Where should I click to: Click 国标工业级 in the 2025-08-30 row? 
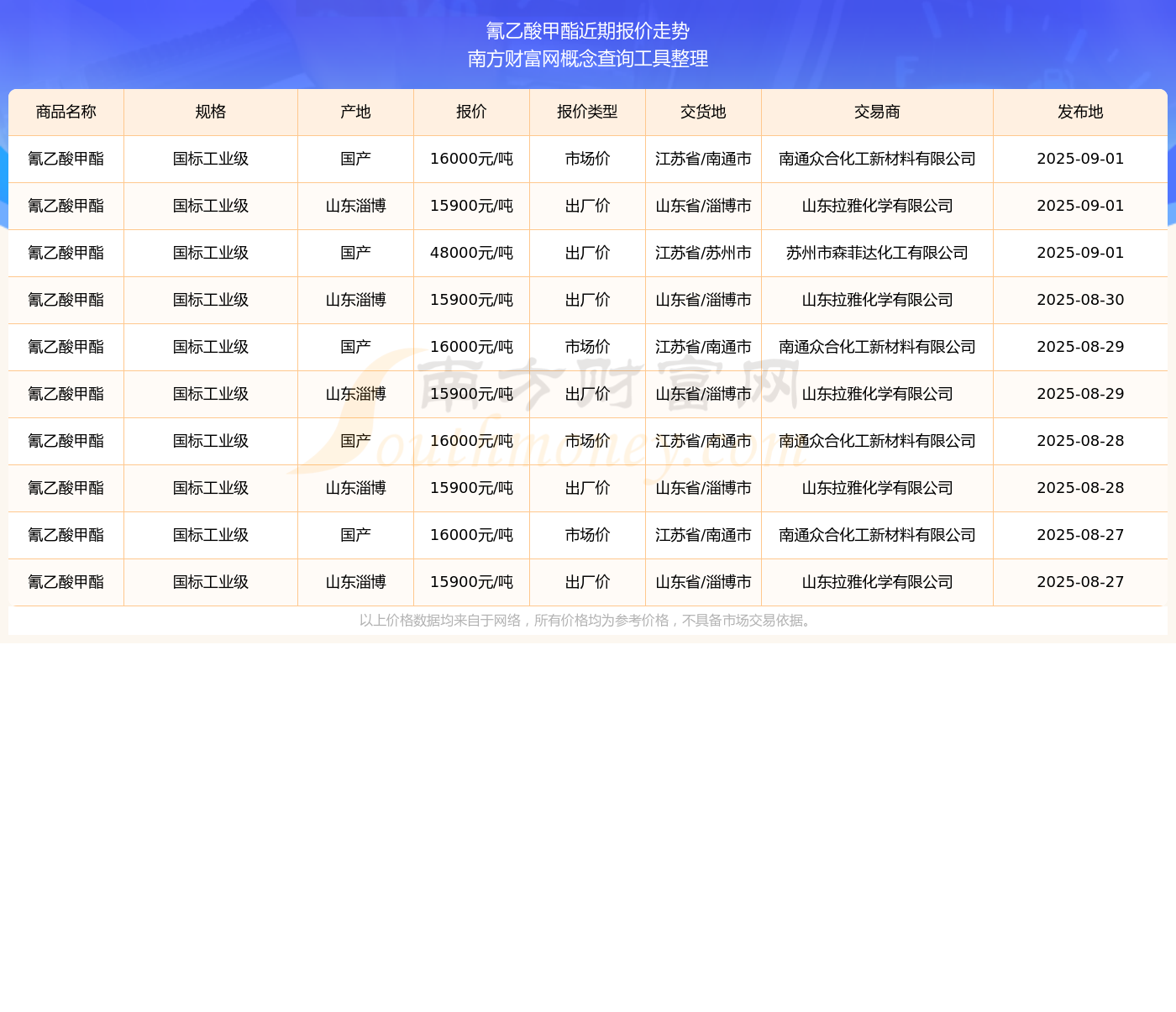(211, 300)
